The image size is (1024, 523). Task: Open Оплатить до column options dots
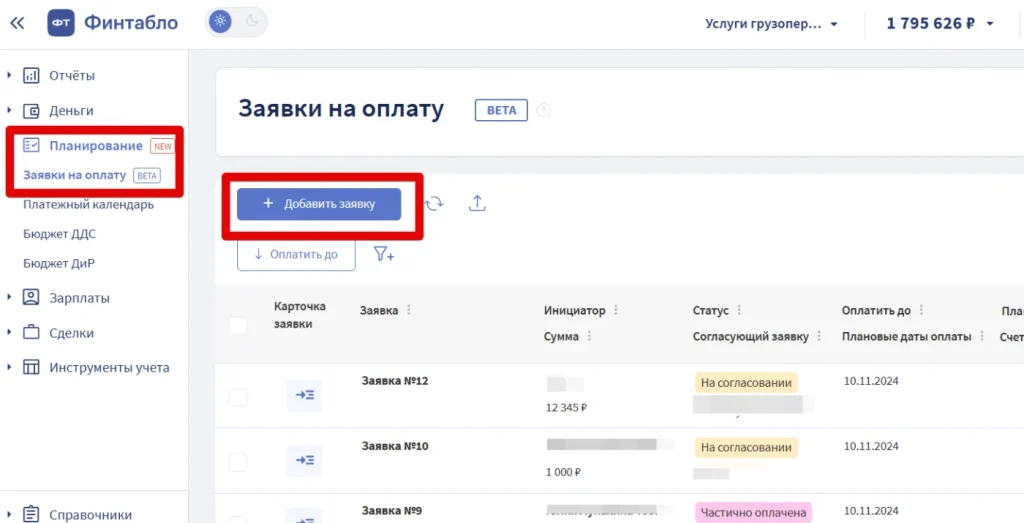point(921,310)
